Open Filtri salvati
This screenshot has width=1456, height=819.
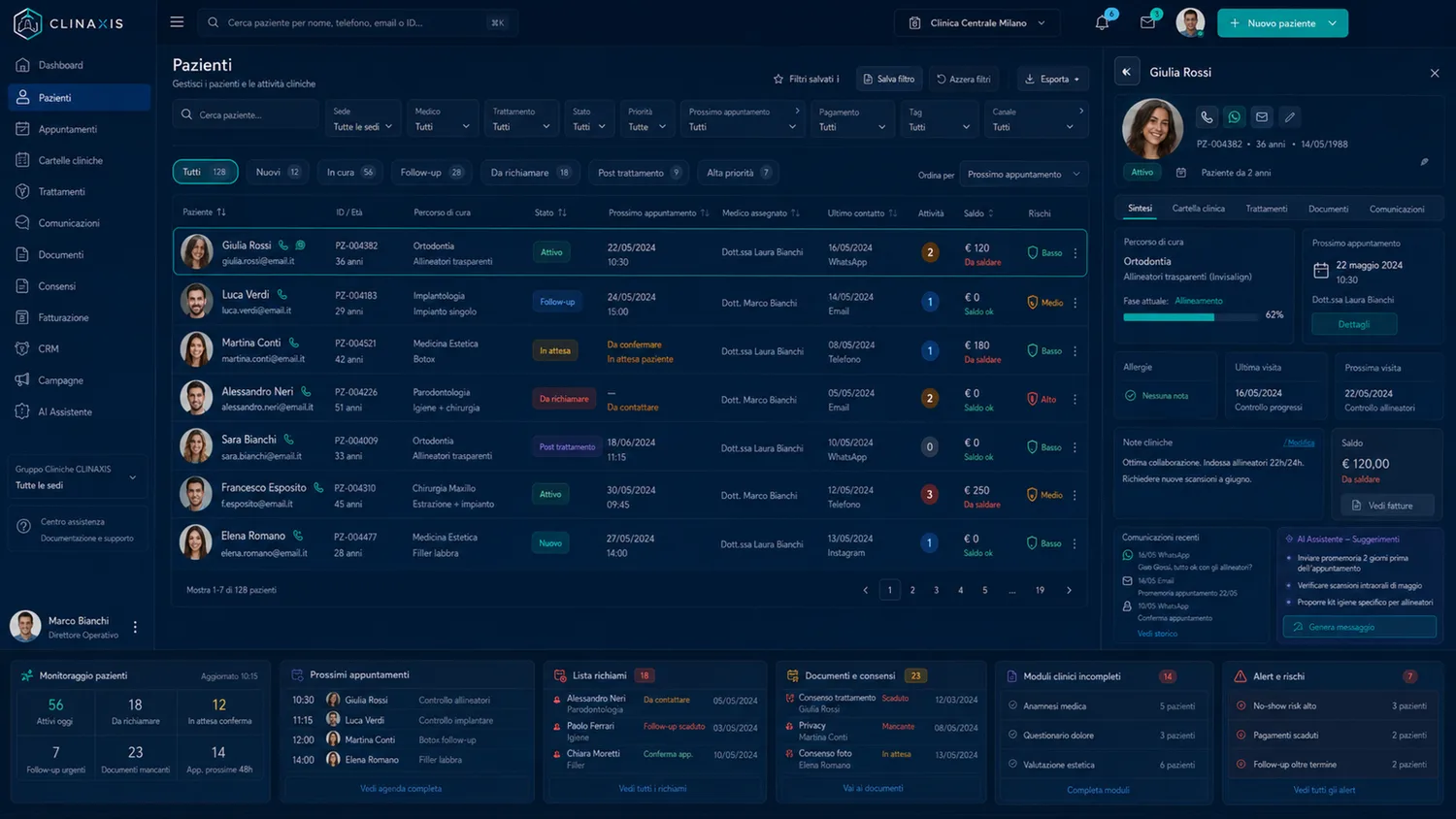point(806,79)
